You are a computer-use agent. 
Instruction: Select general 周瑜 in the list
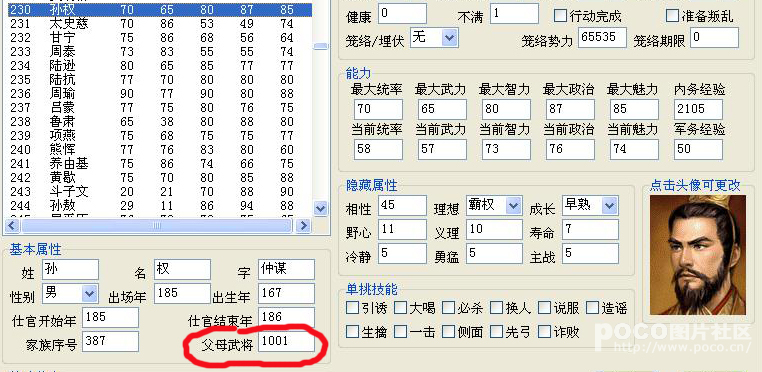(159, 93)
